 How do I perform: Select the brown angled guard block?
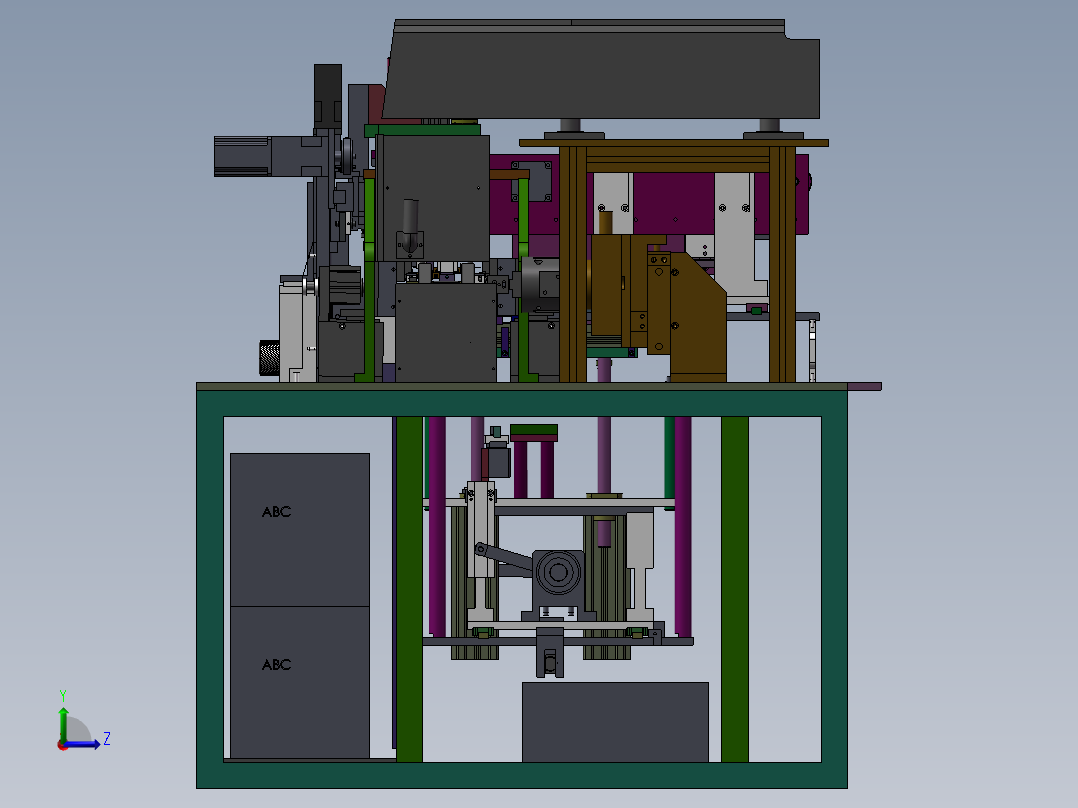[x=697, y=316]
